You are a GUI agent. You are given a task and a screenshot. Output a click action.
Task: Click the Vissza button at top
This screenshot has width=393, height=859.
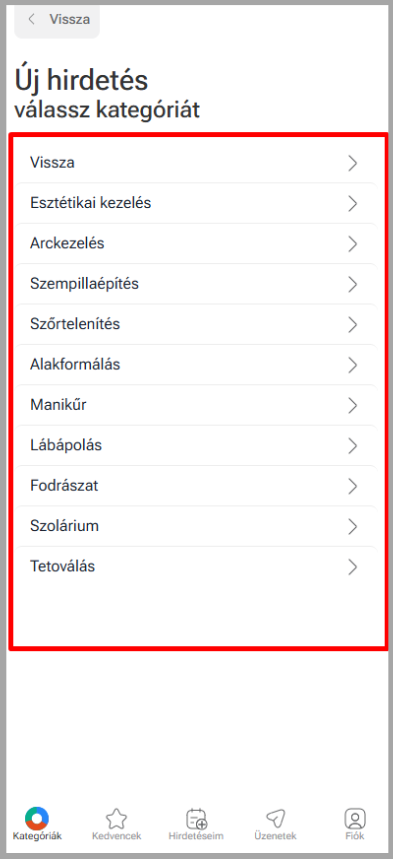coord(57,20)
